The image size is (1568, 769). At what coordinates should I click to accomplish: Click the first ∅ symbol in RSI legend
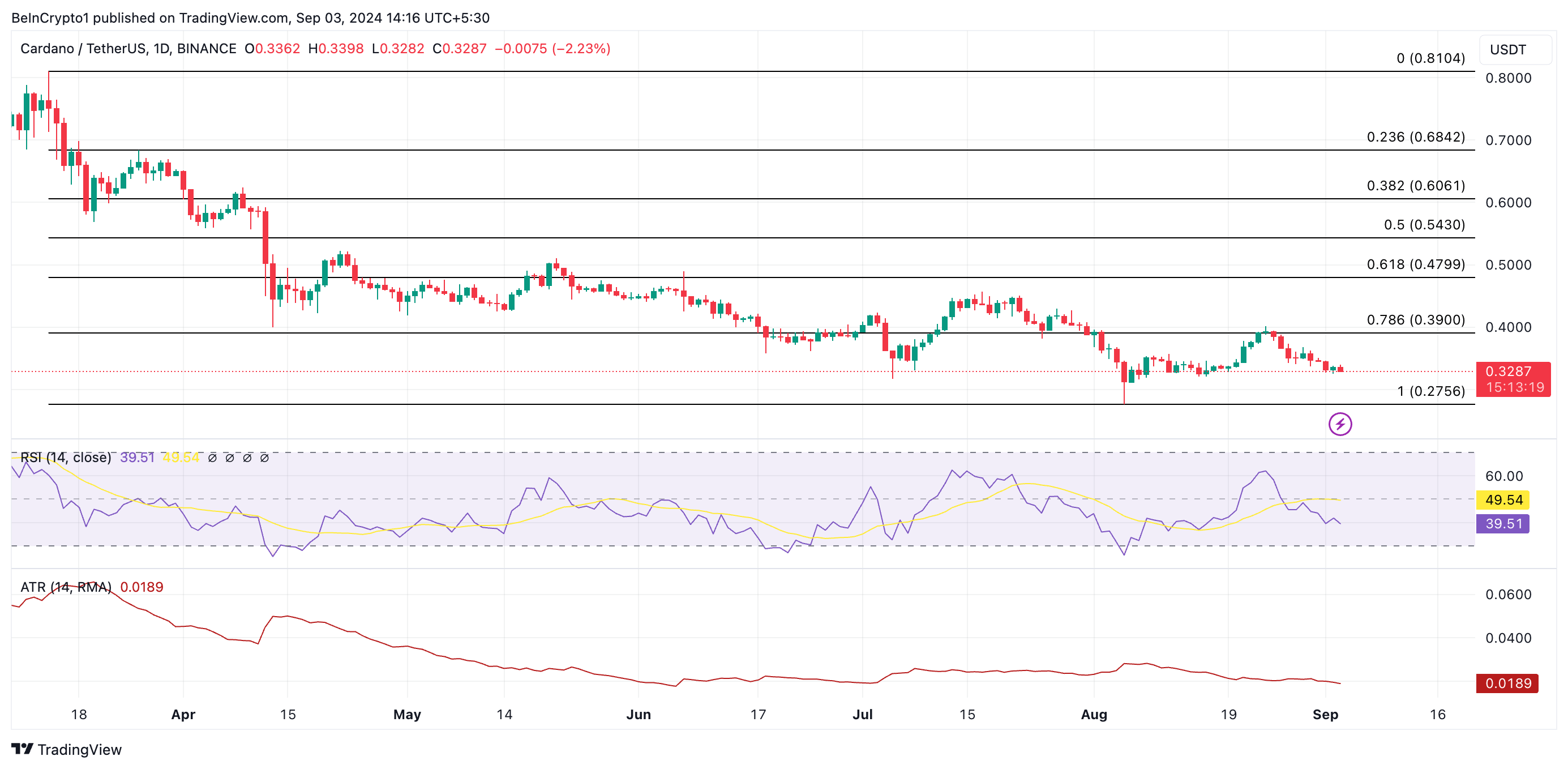click(x=212, y=458)
